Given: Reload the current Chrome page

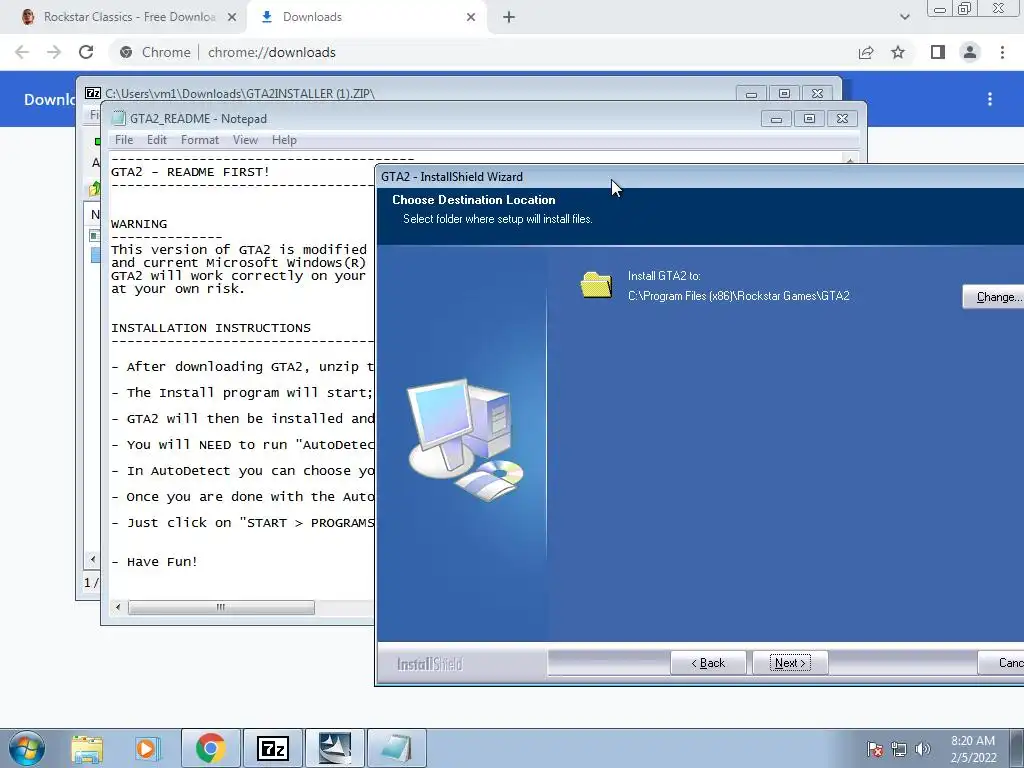Looking at the screenshot, I should [x=86, y=52].
